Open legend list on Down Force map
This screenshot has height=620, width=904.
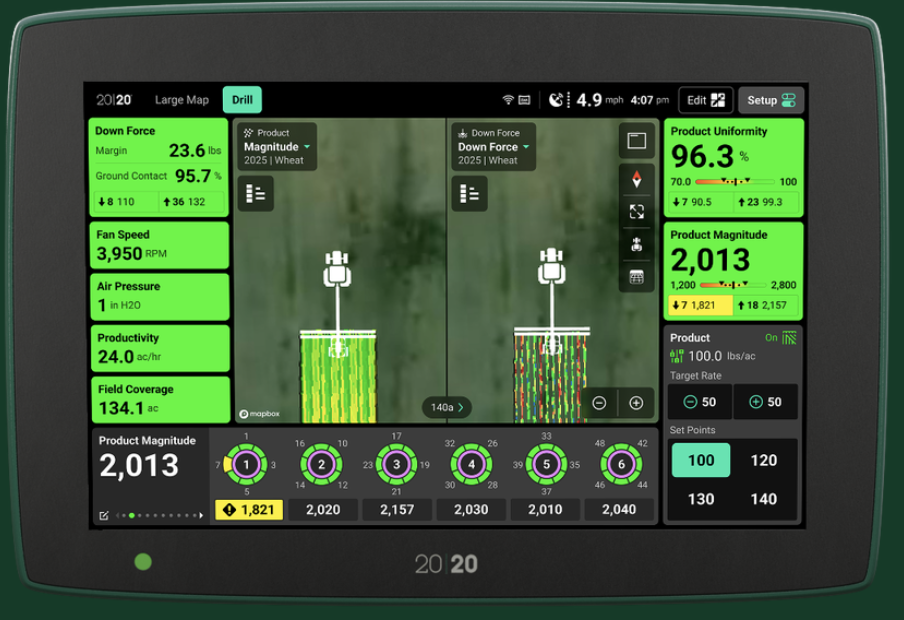(x=469, y=193)
